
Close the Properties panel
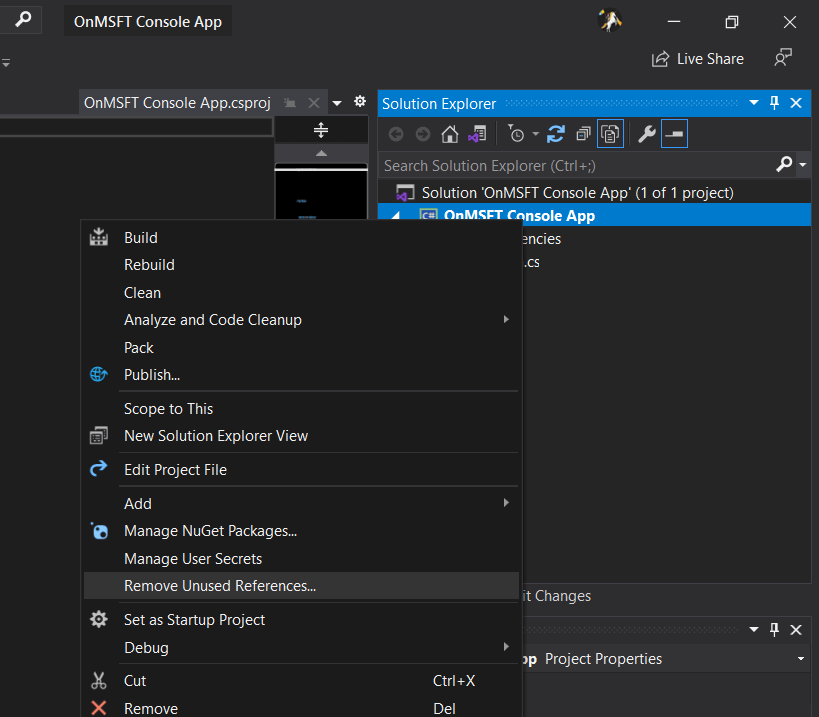(x=796, y=630)
